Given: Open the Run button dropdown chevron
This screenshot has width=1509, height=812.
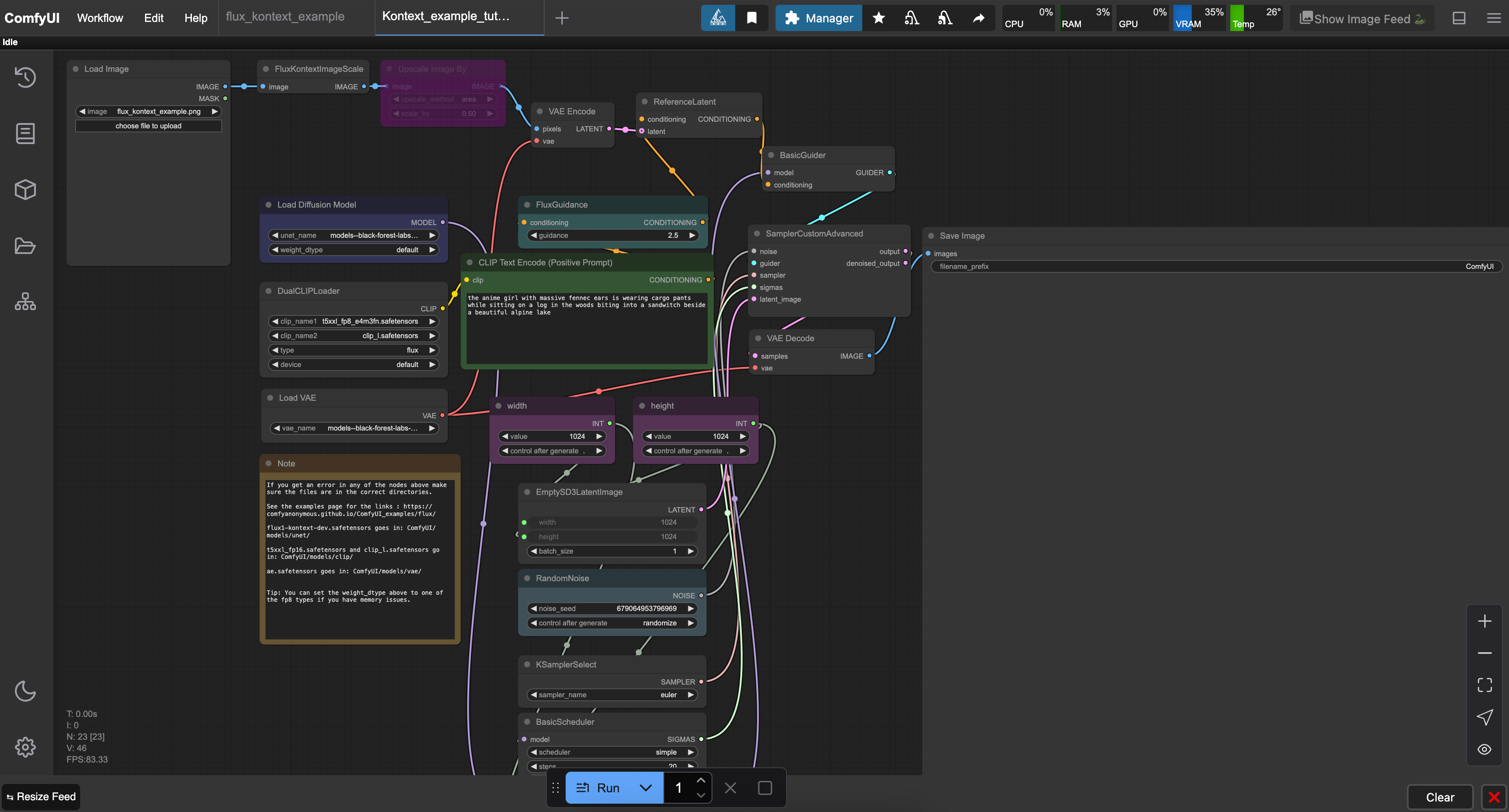Looking at the screenshot, I should 645,788.
